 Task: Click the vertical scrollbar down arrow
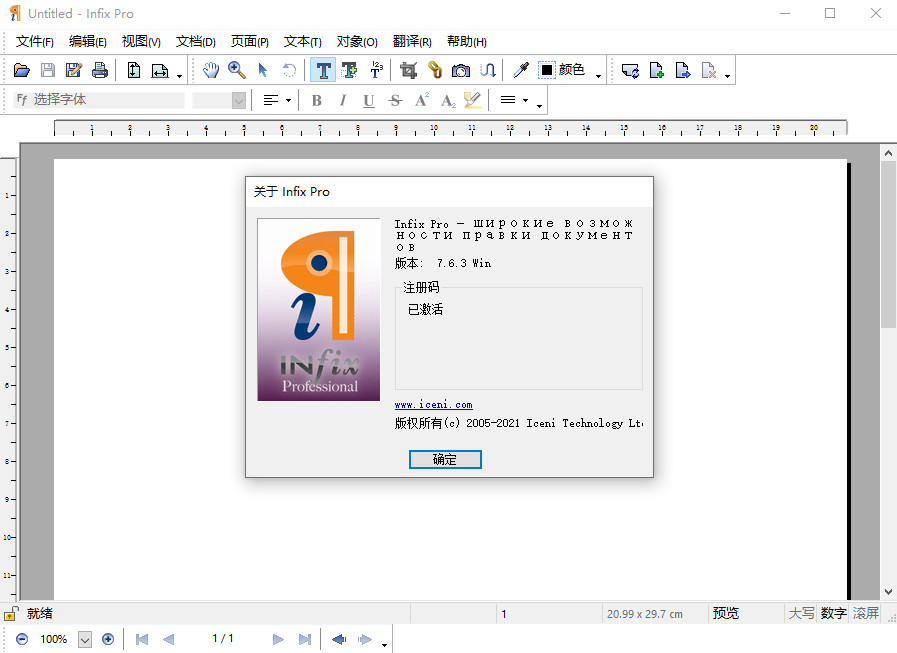[888, 592]
